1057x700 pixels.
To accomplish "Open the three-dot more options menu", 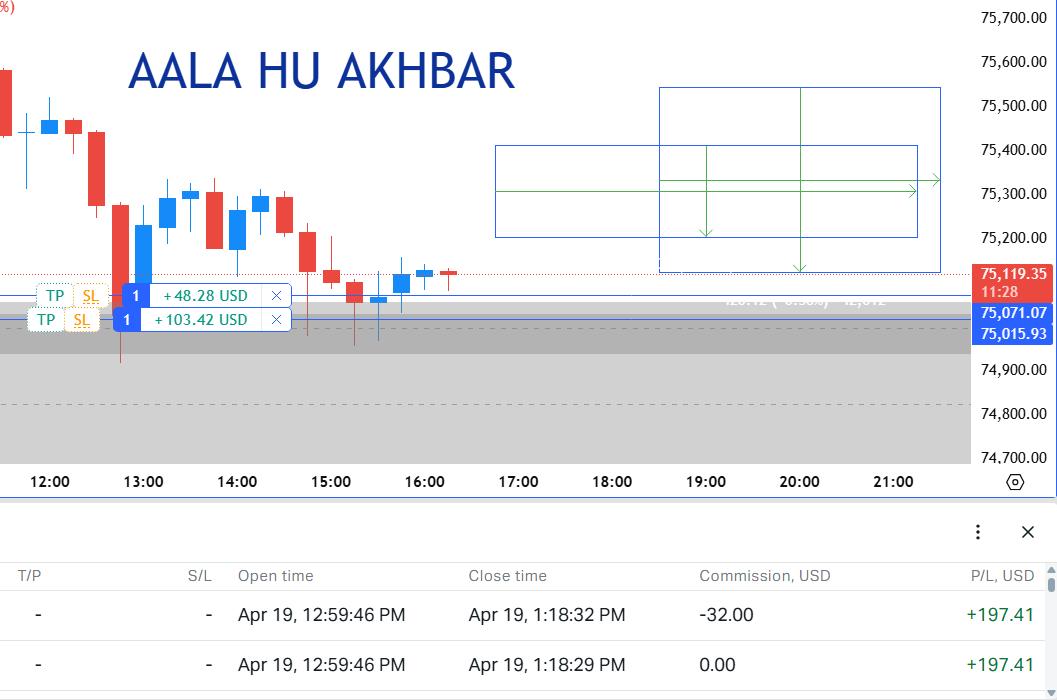I will click(978, 532).
